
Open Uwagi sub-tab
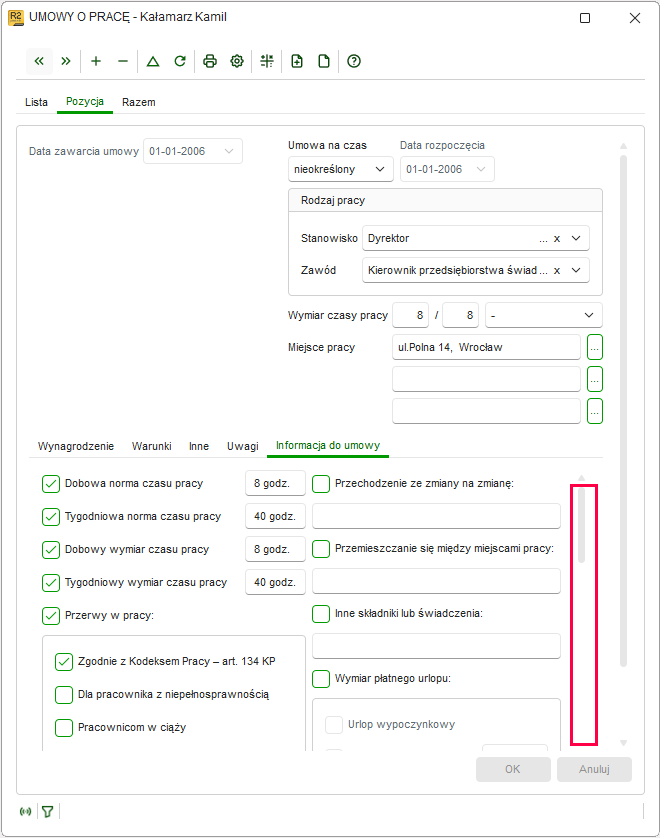tap(243, 446)
